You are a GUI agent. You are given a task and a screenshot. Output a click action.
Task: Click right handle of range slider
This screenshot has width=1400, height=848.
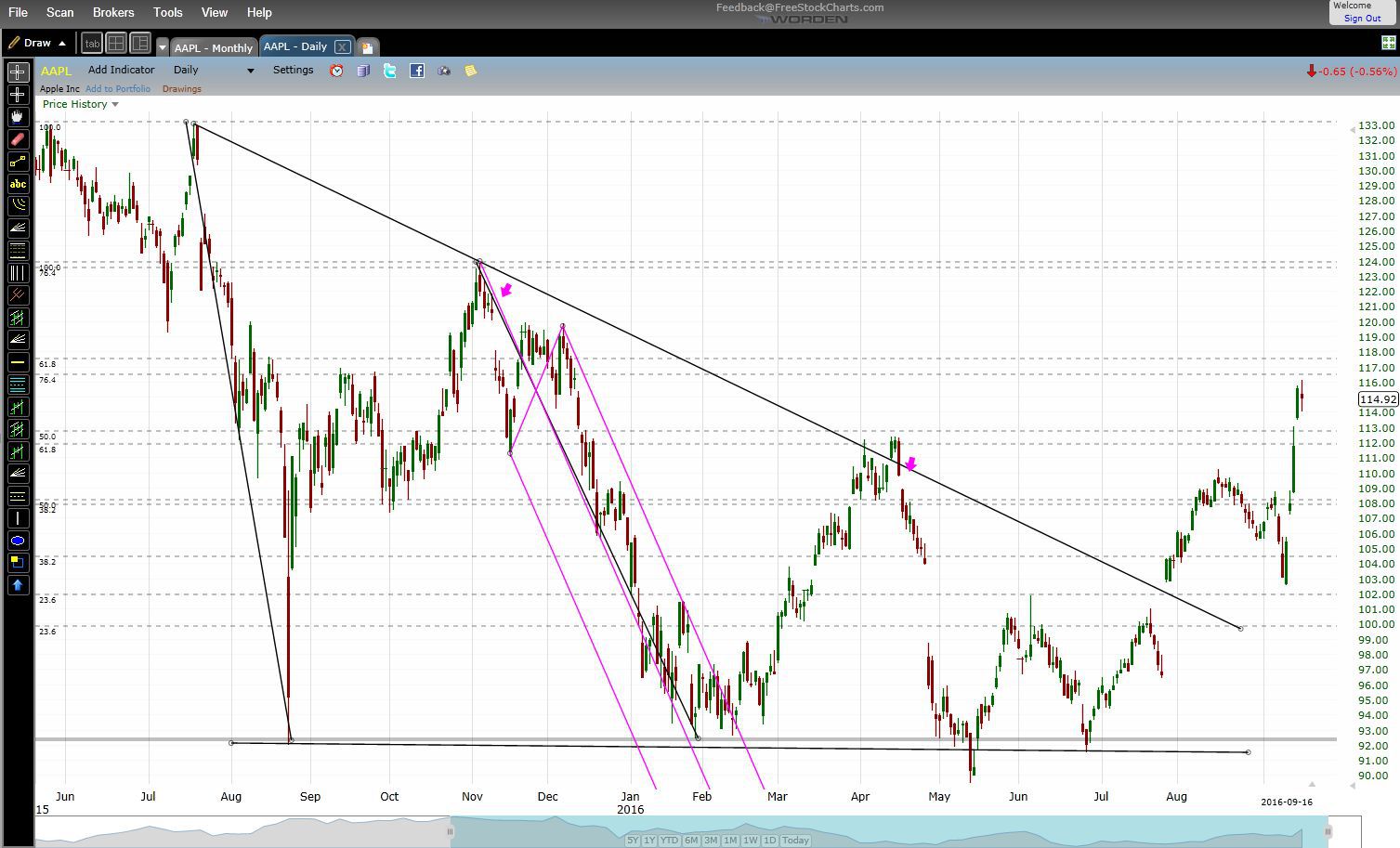[1328, 831]
